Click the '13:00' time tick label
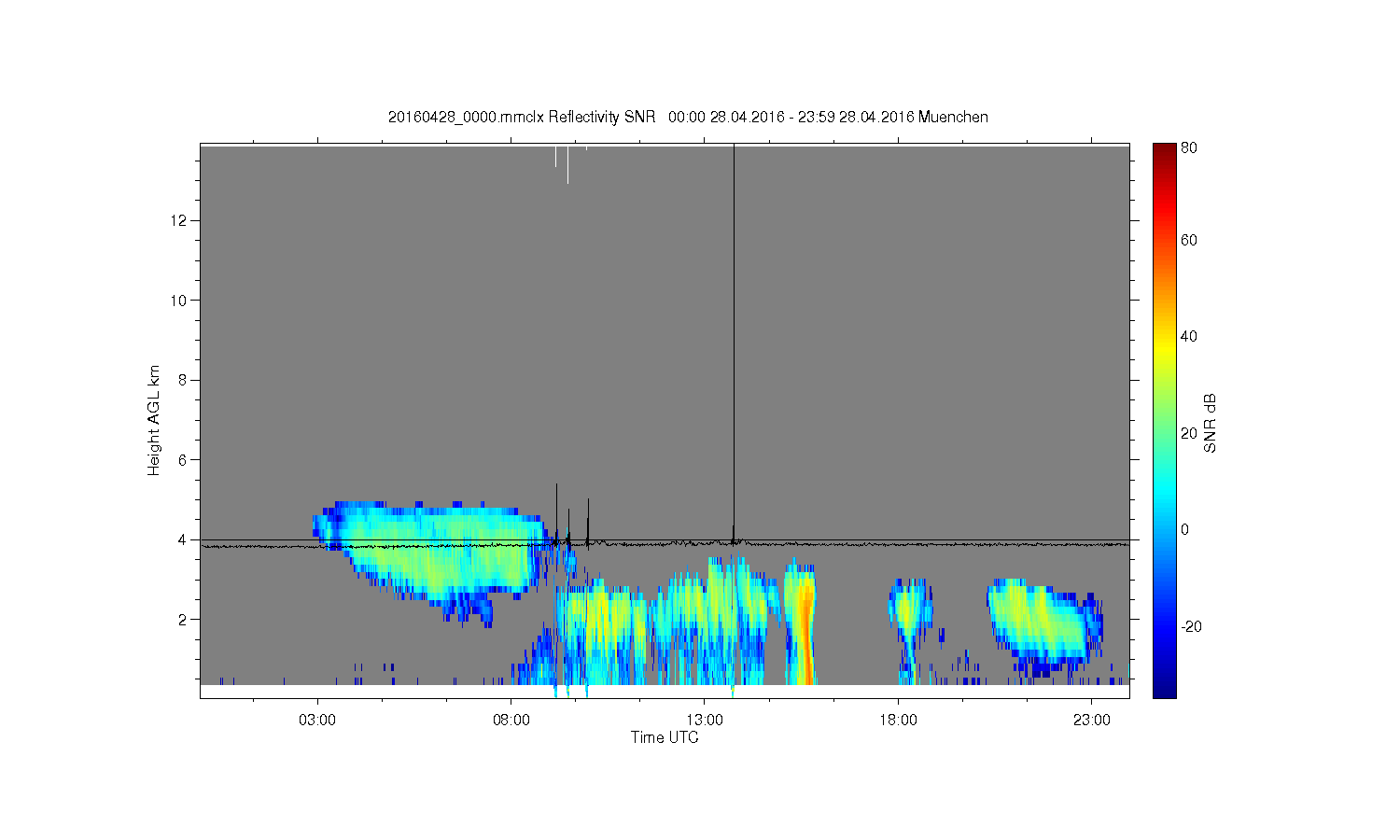 point(705,721)
